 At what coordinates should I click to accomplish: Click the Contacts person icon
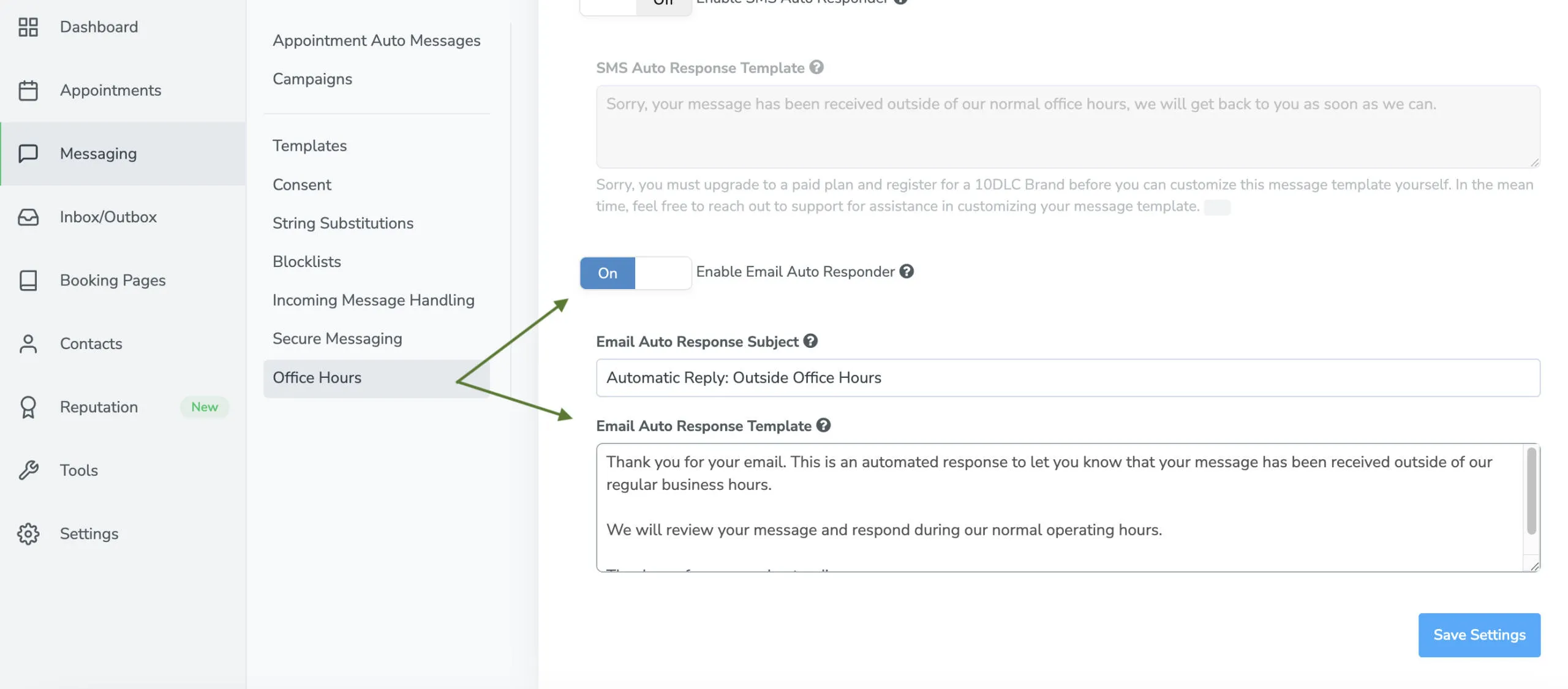tap(28, 344)
